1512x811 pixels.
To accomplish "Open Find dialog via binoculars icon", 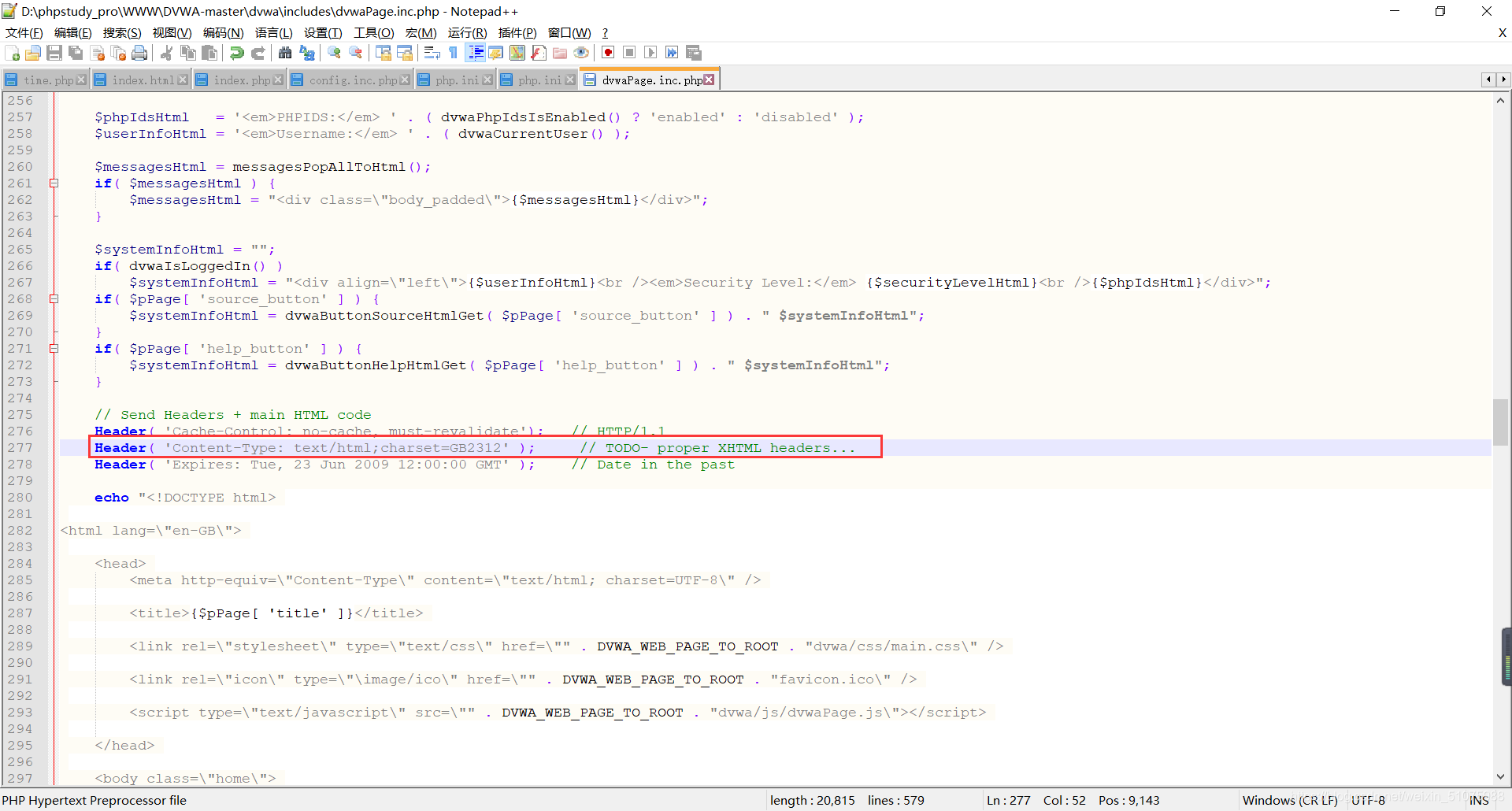I will [x=285, y=53].
